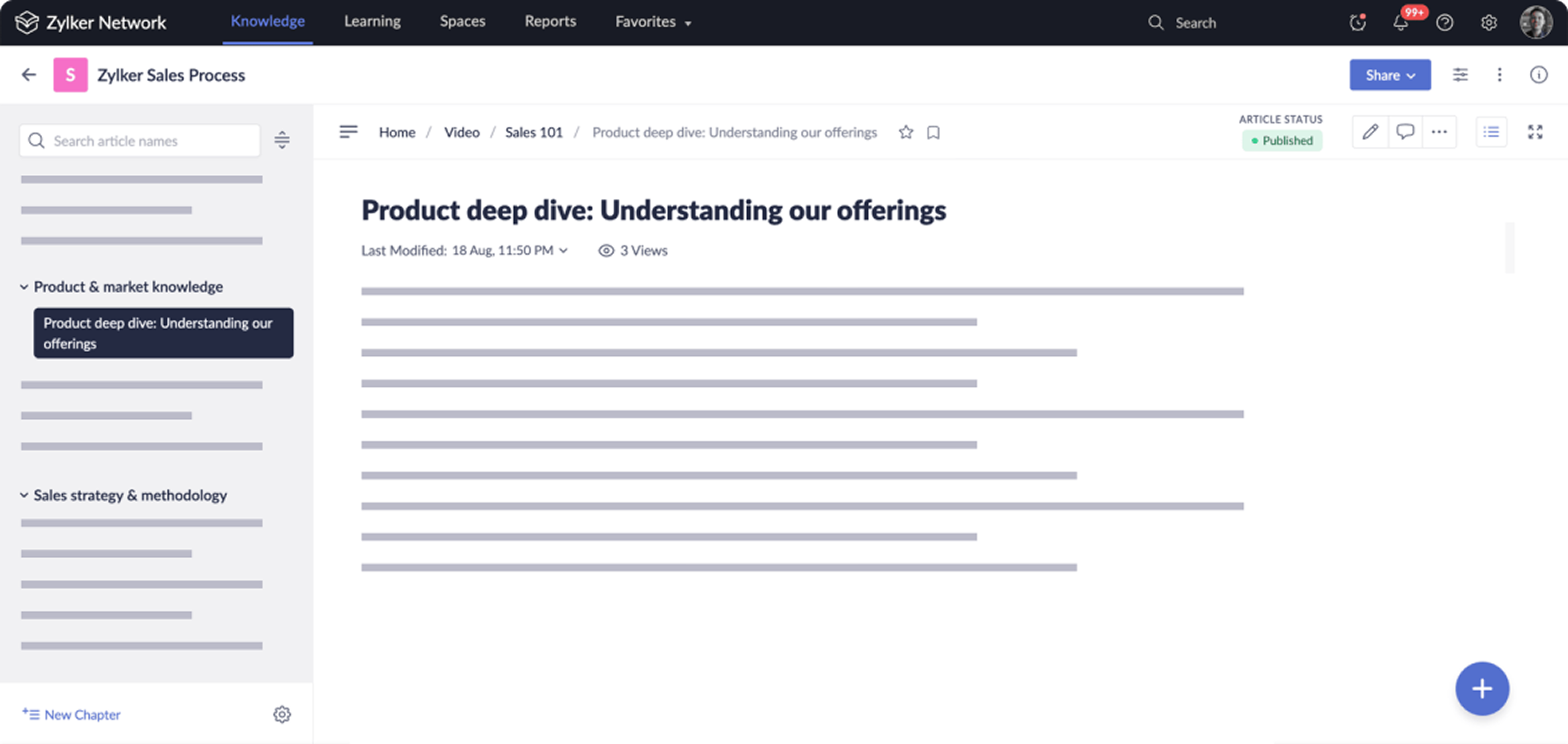The image size is (1568, 744).
Task: Open the Last Modified date dropdown
Action: 564,250
